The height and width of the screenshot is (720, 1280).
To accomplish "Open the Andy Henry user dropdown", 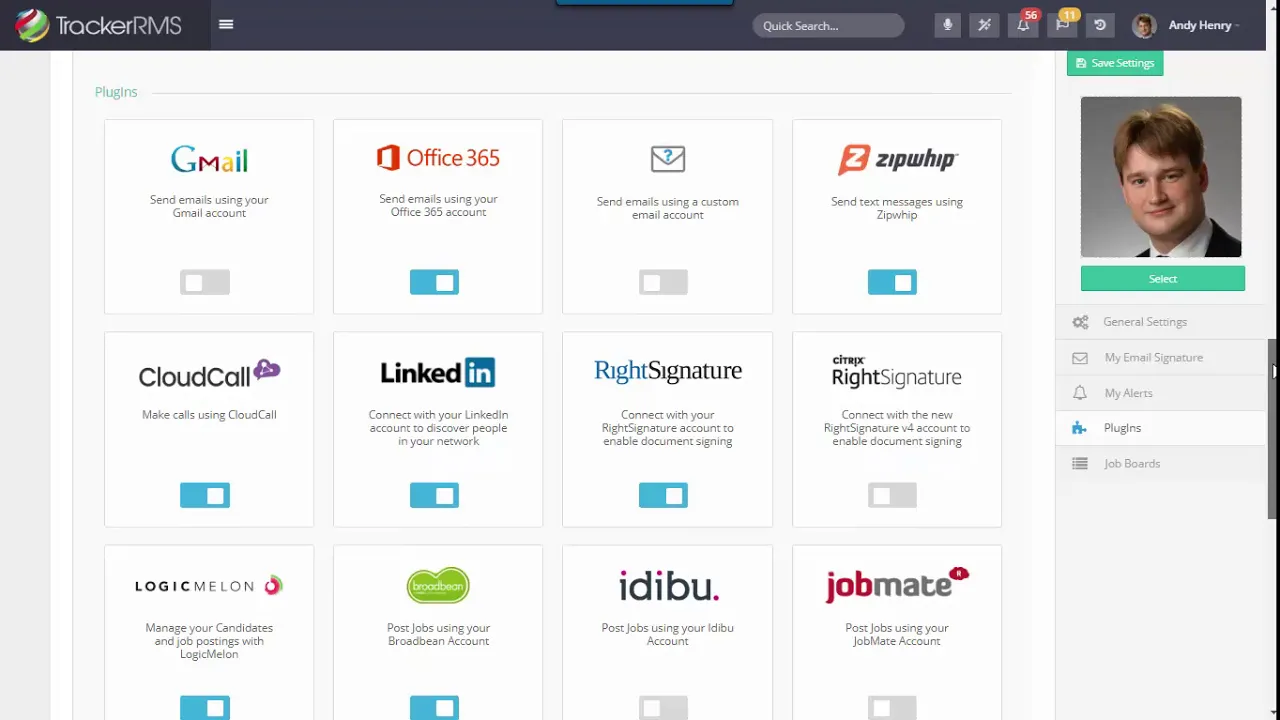I will [1204, 25].
